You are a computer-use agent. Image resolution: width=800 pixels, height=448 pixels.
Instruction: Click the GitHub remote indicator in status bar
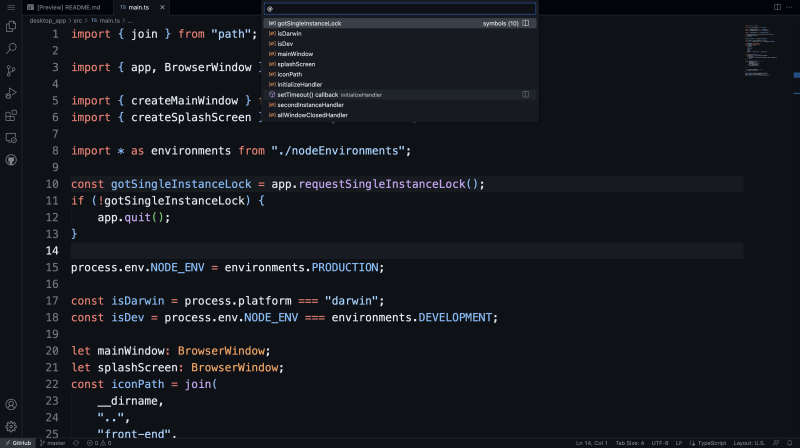pyautogui.click(x=18, y=443)
